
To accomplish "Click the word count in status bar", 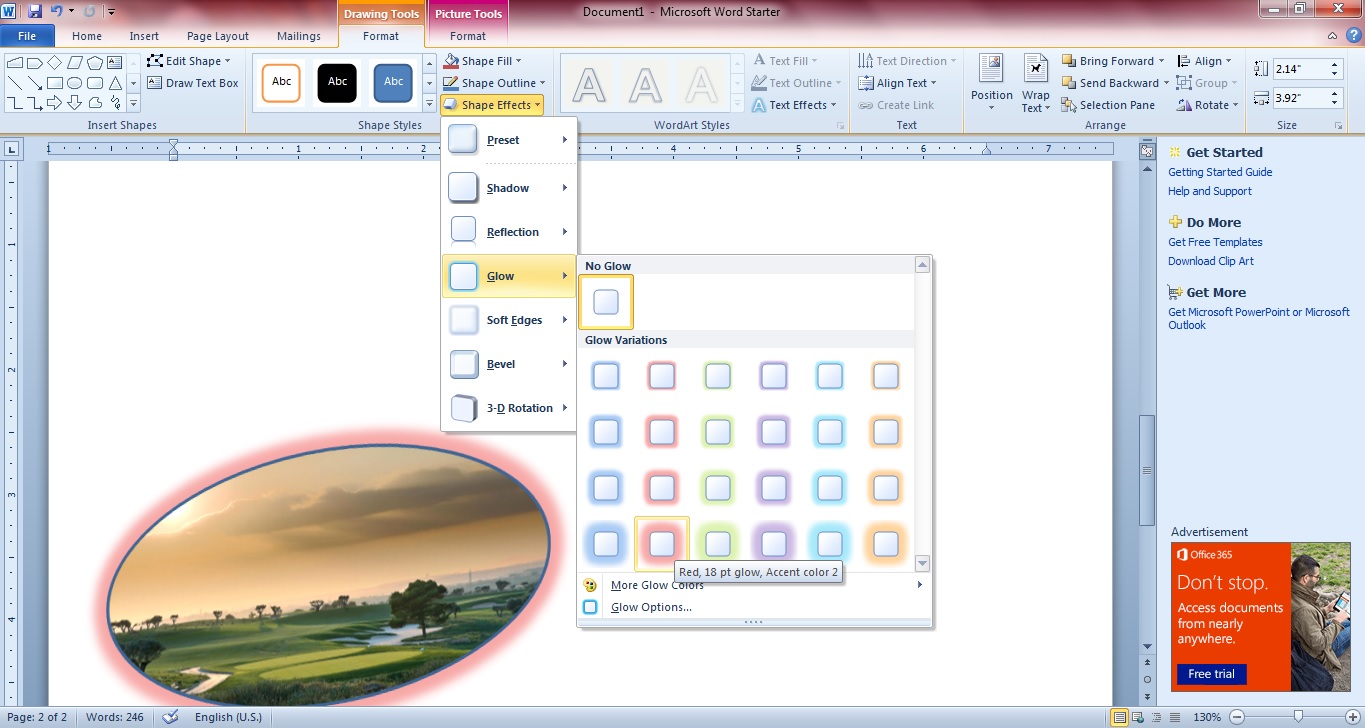I will pyautogui.click(x=114, y=717).
